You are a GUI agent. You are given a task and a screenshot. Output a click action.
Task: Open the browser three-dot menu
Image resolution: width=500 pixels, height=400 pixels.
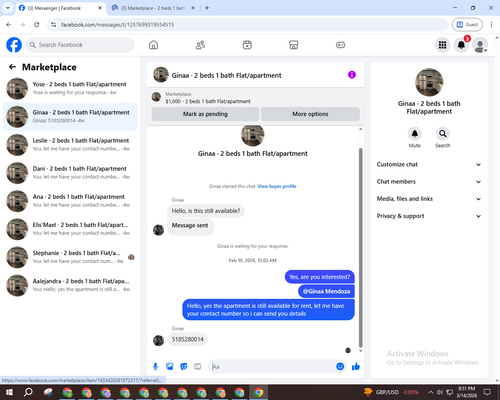pyautogui.click(x=491, y=25)
